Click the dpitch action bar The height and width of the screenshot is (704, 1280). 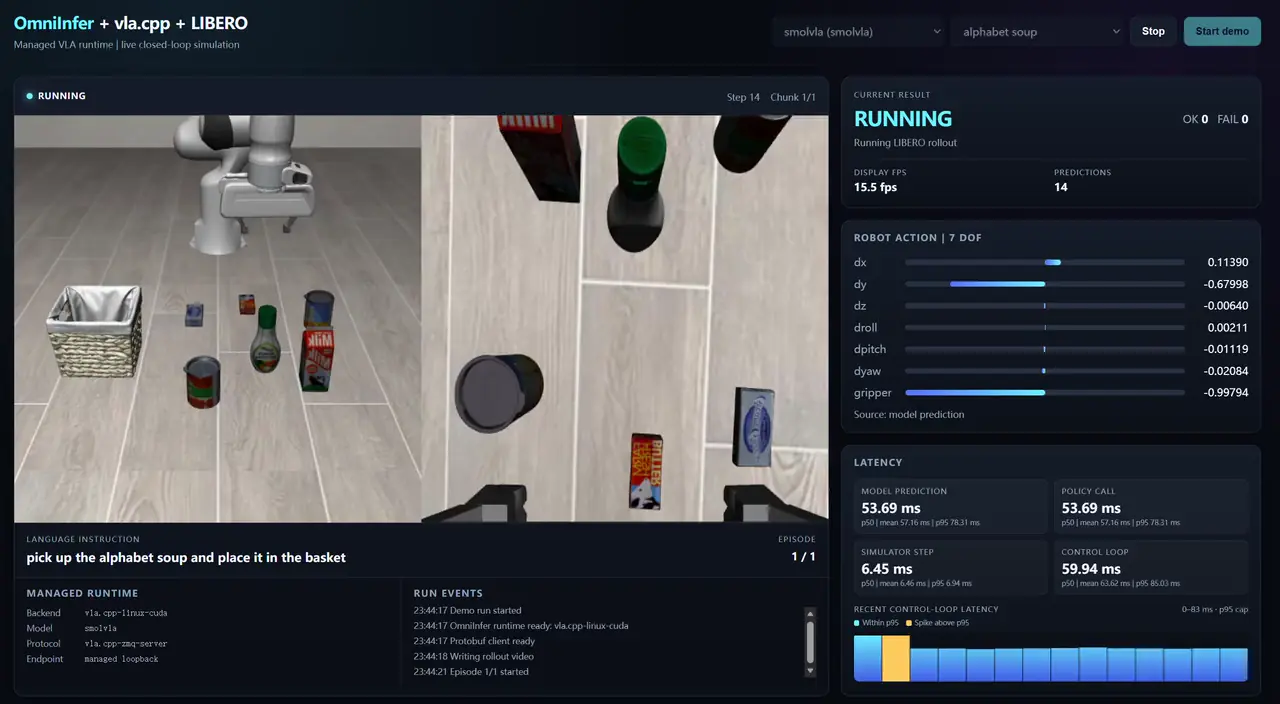coord(1045,349)
